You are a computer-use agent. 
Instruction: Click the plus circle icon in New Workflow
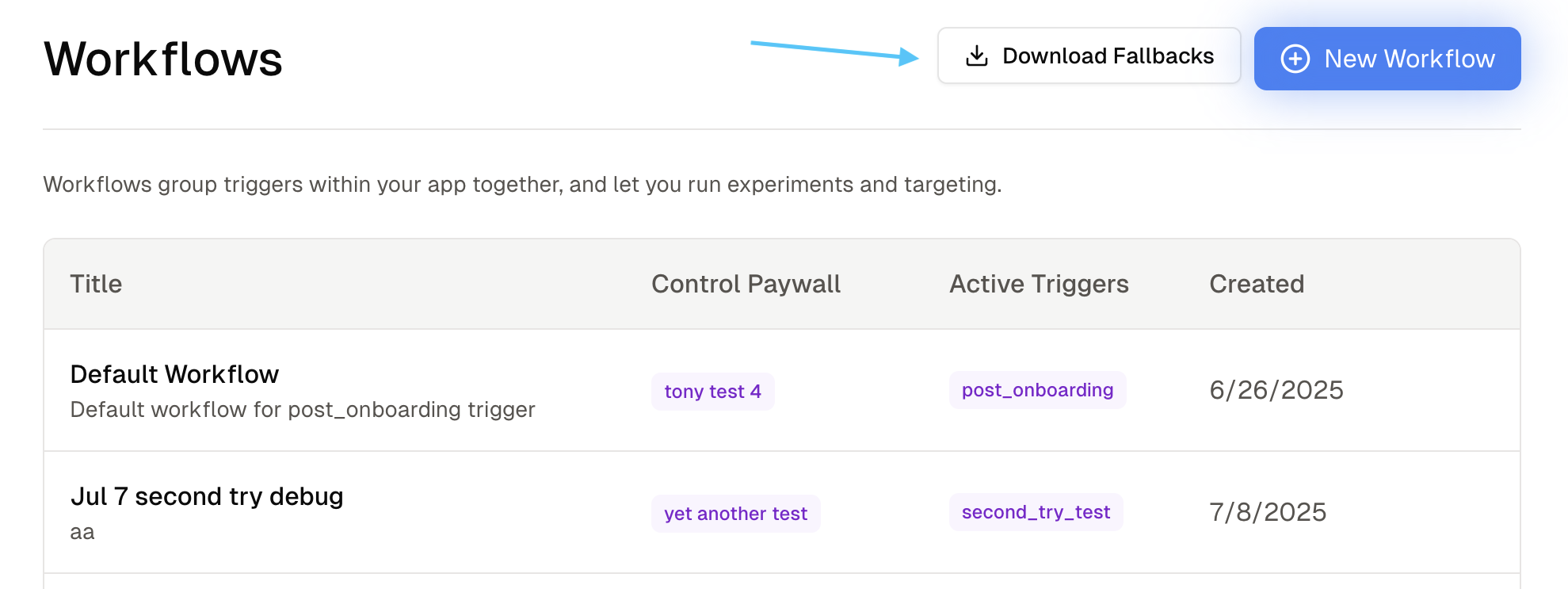(x=1295, y=59)
